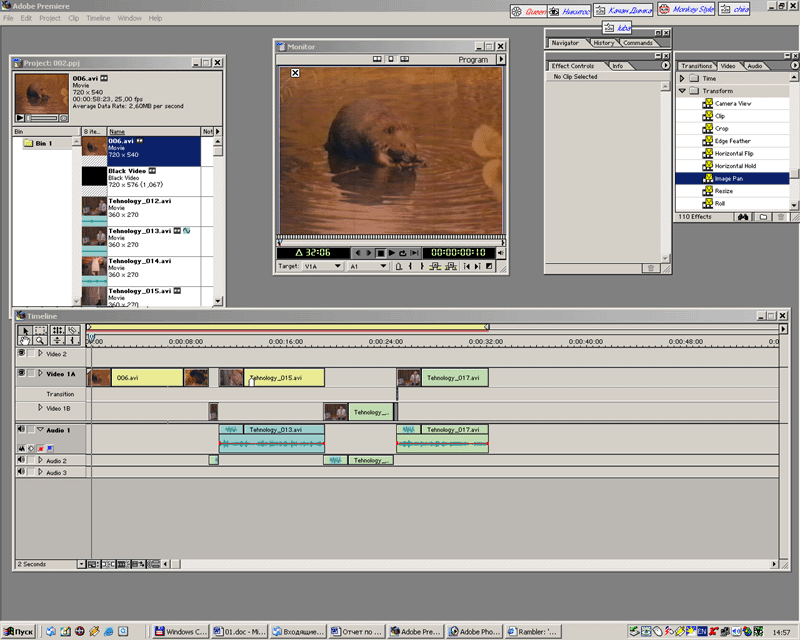The width and height of the screenshot is (800, 640).
Task: Pick the Razor tool in Timeline
Action: point(73,330)
